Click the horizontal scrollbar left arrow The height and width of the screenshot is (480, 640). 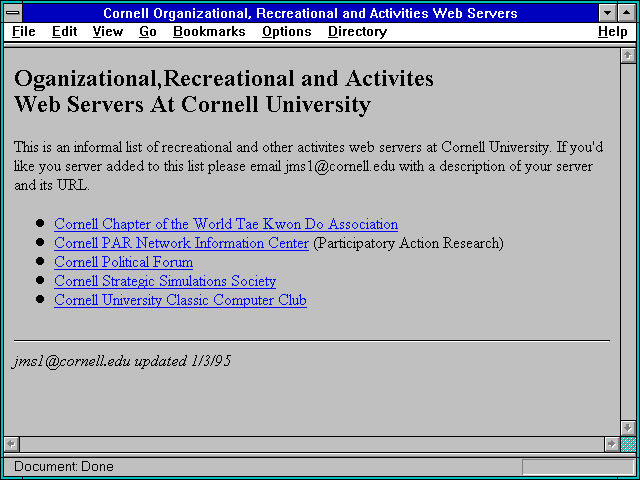(12, 444)
